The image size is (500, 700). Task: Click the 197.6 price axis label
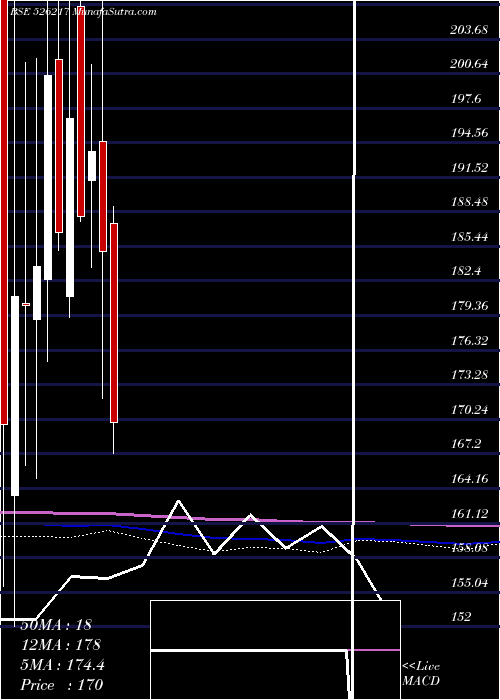click(x=466, y=99)
